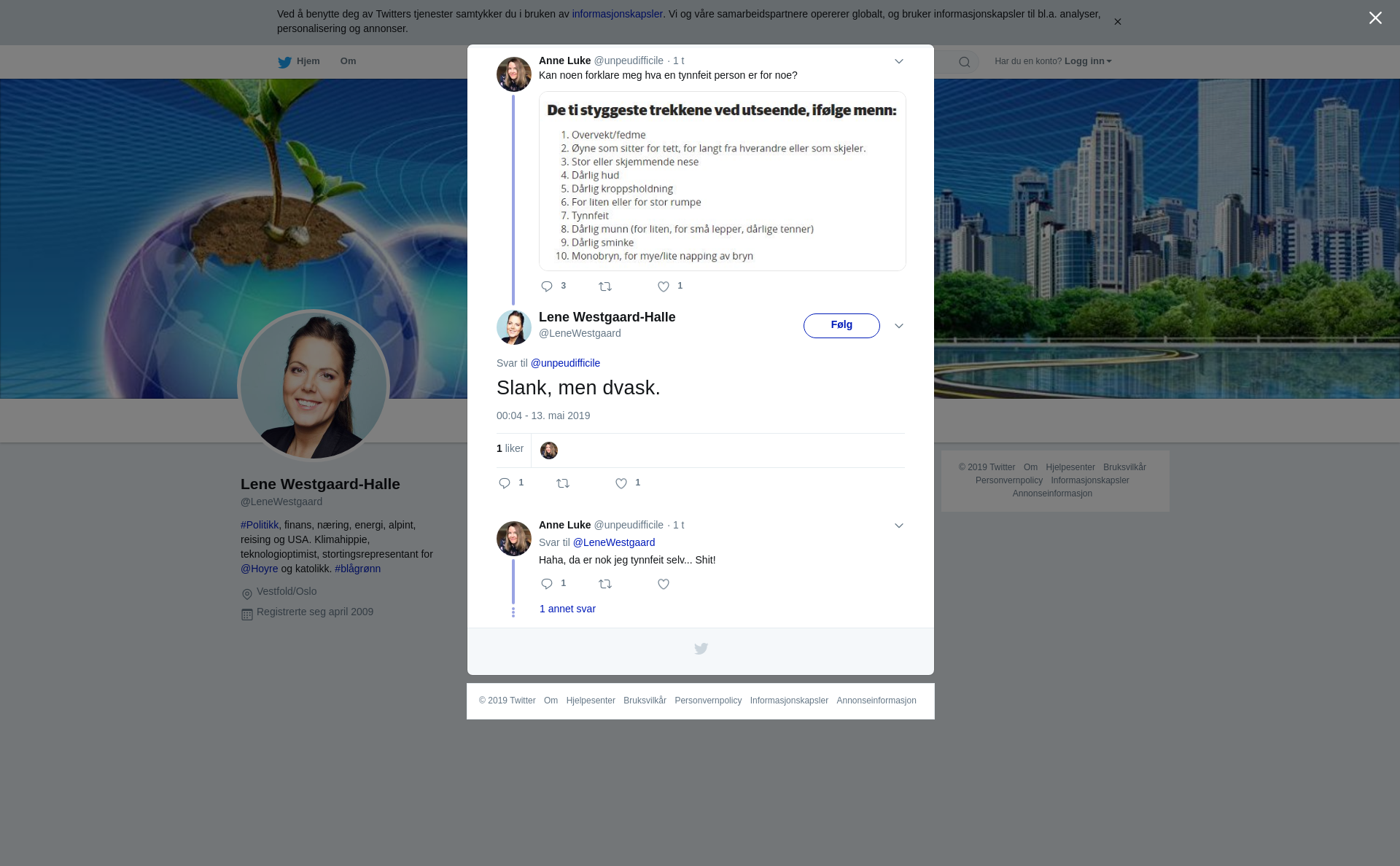Open the tweet timestamp '00:04 - 13. mai 2019'
The height and width of the screenshot is (866, 1400).
543,416
